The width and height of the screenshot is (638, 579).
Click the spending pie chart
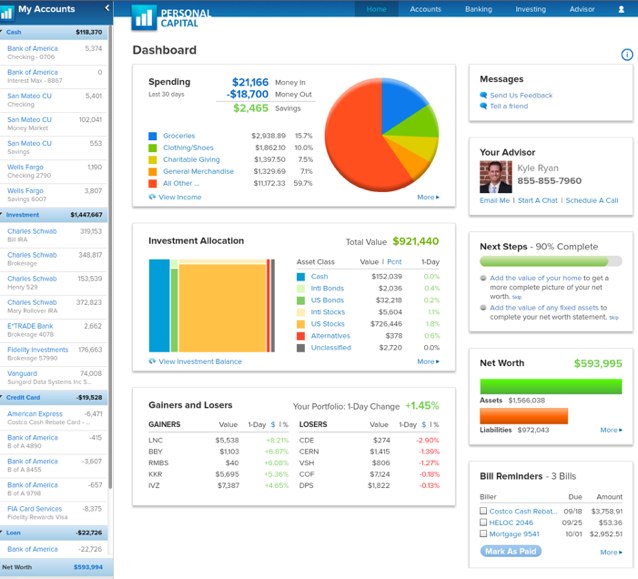(382, 135)
